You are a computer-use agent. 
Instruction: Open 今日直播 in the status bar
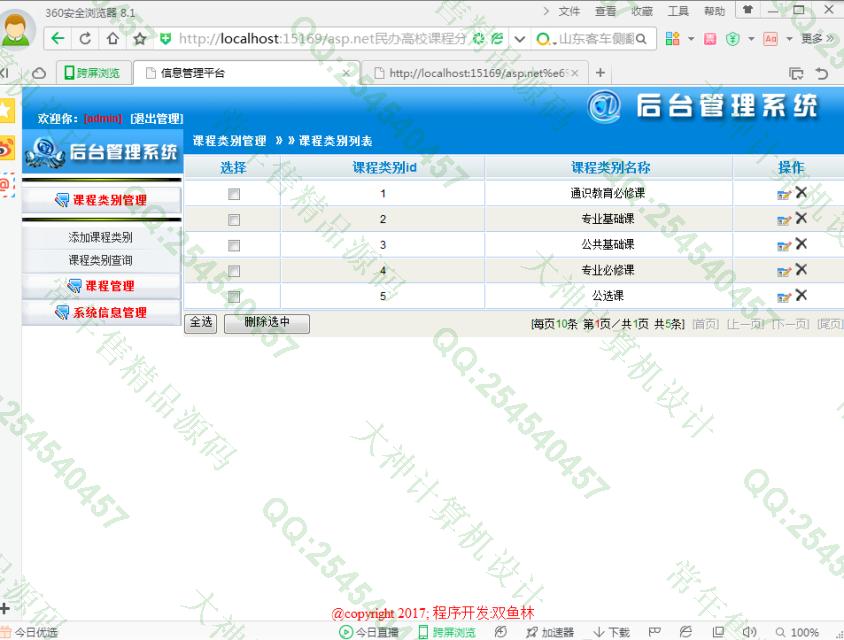[x=369, y=632]
